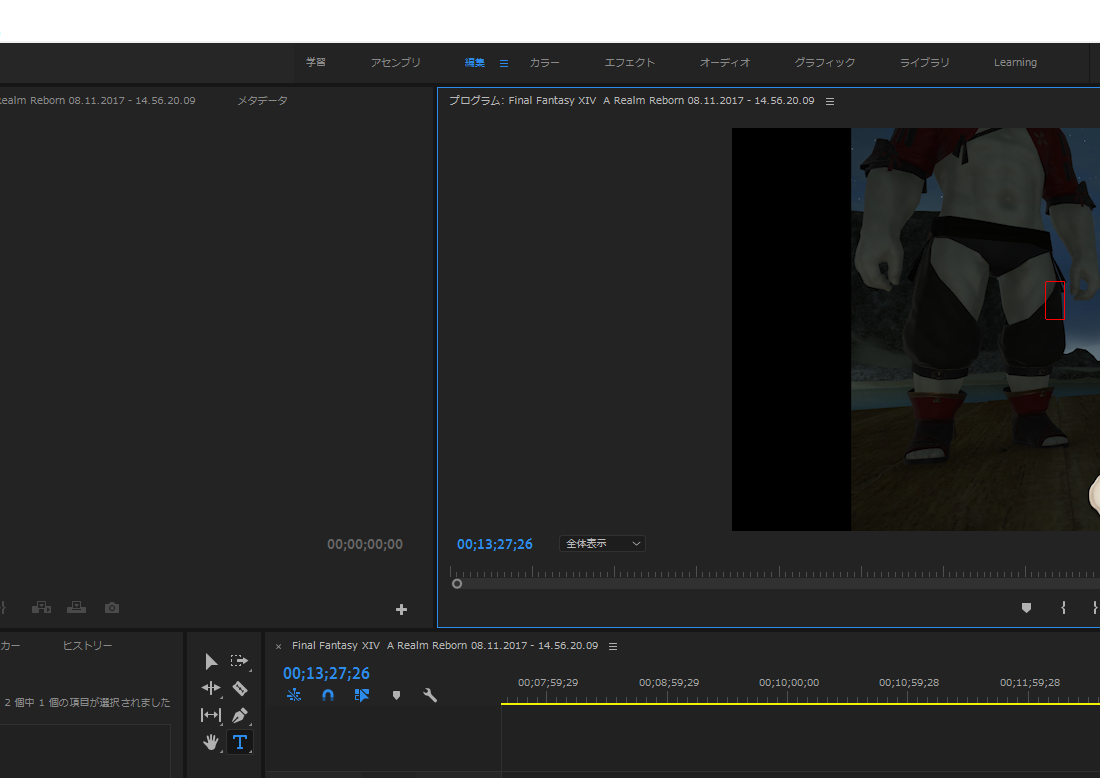1100x778 pixels.
Task: Click the Export Frame camera icon
Action: pyautogui.click(x=111, y=607)
